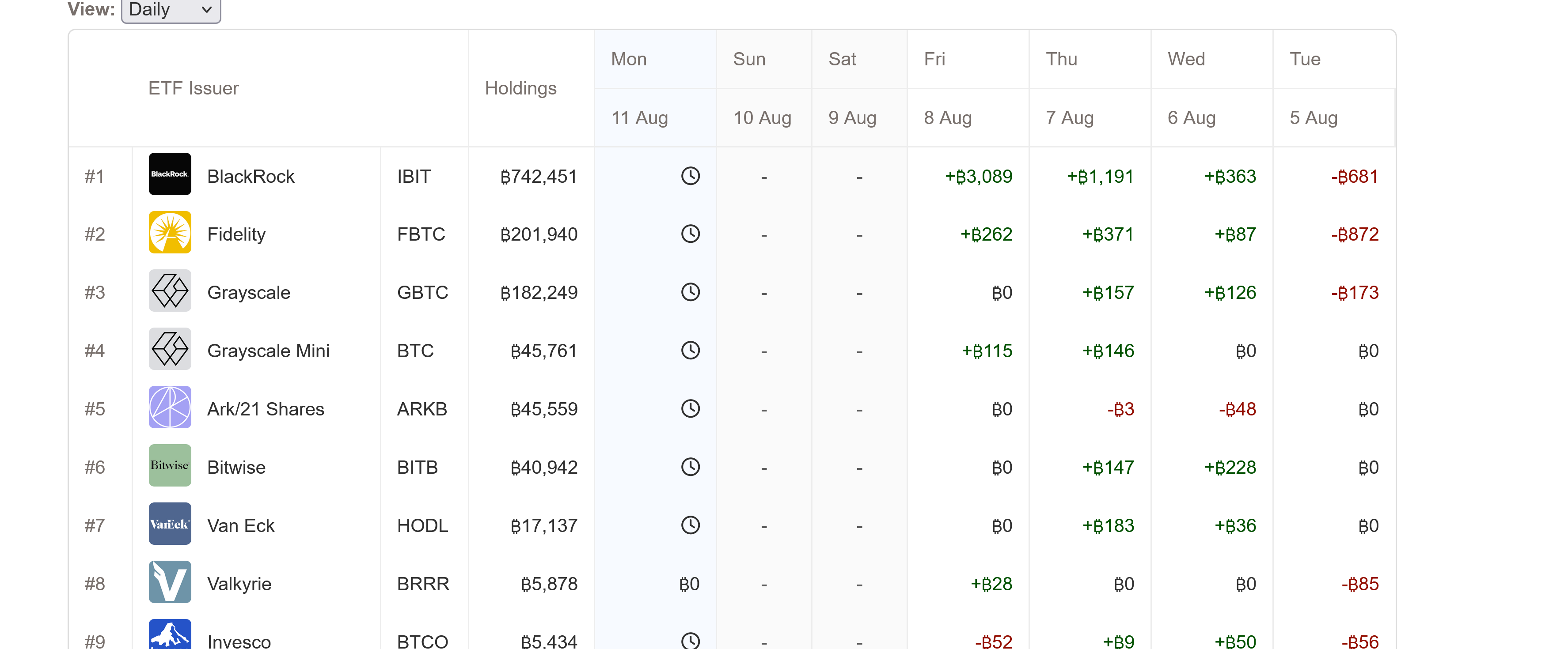1568x649 pixels.
Task: Click the pending clock in Bitwise row
Action: click(x=690, y=467)
